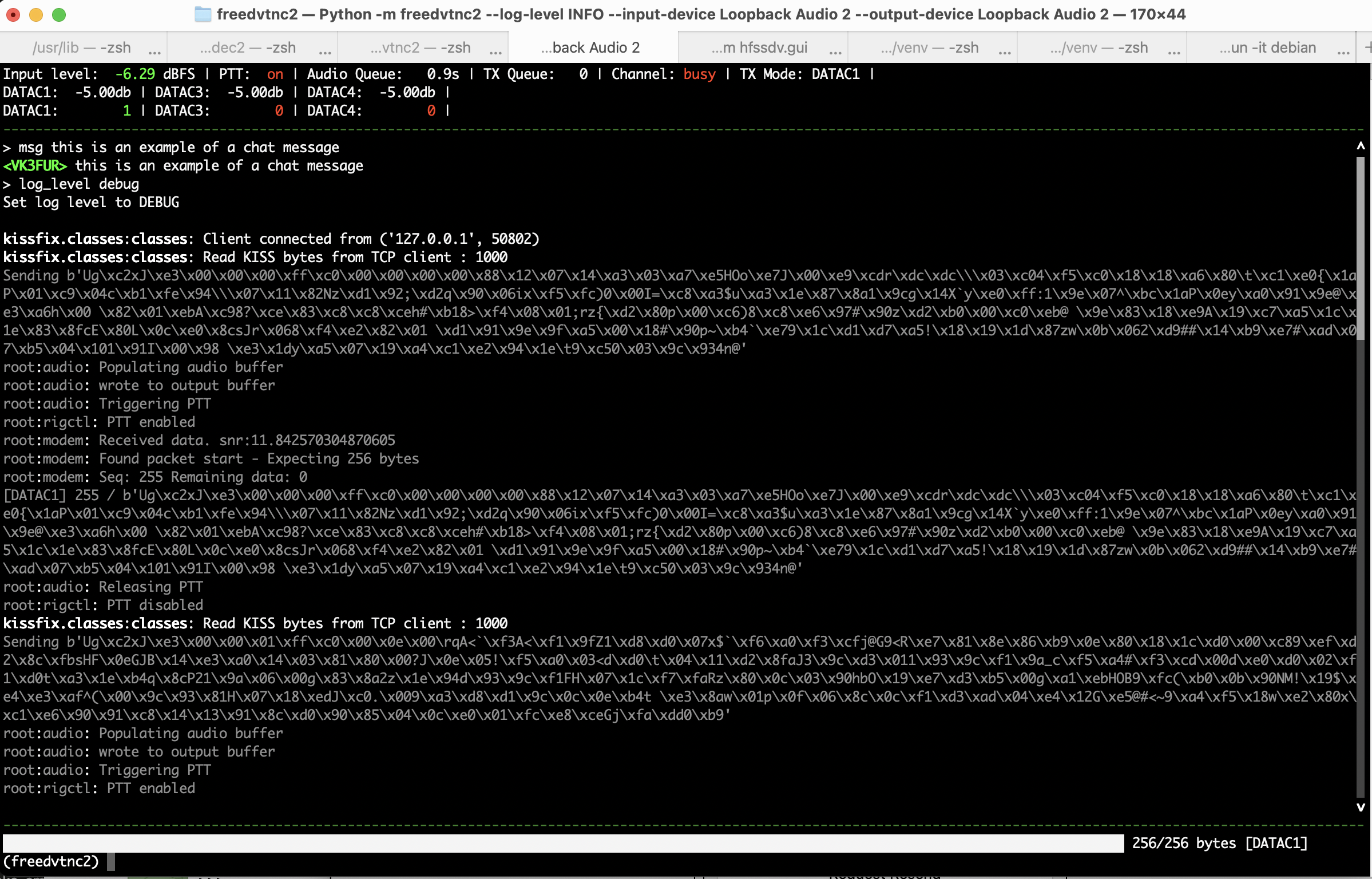Click the ellipsis on /usr/lib tab
The width and height of the screenshot is (1372, 879).
click(x=154, y=52)
